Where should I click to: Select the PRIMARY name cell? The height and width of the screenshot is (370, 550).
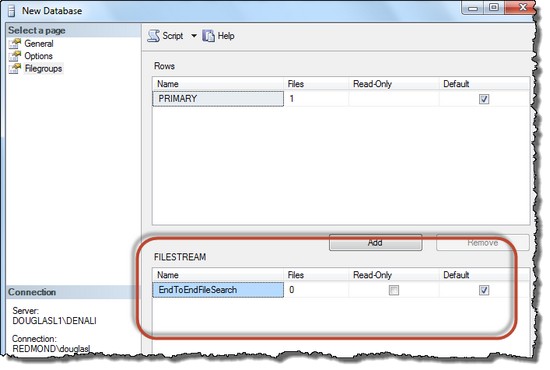[218, 99]
